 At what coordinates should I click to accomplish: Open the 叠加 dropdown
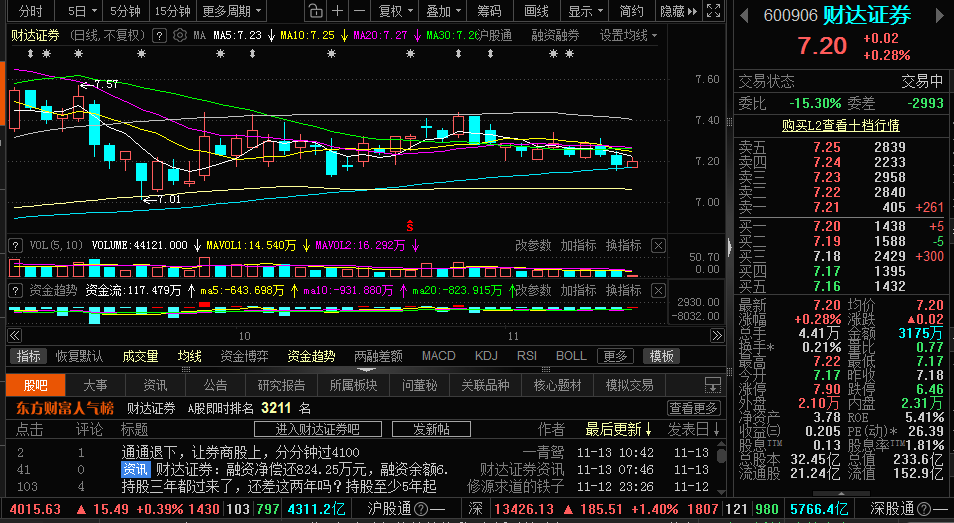click(444, 11)
